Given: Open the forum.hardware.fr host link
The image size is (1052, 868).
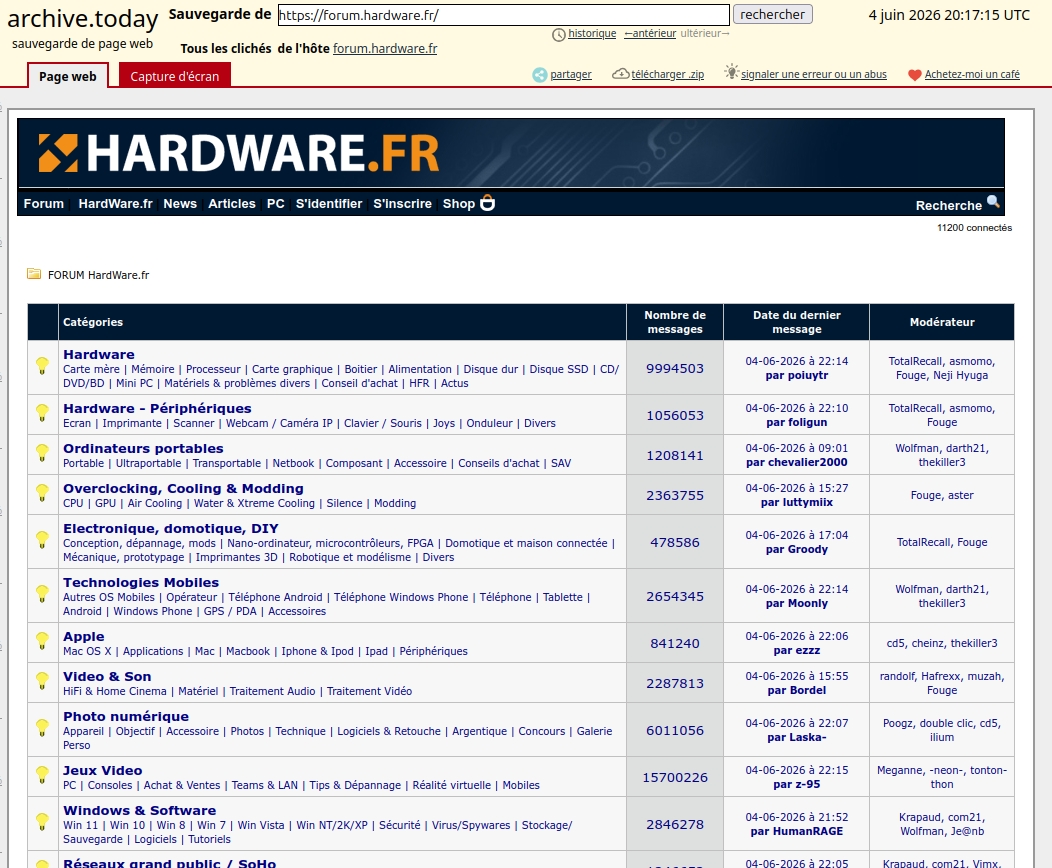Looking at the screenshot, I should (385, 48).
